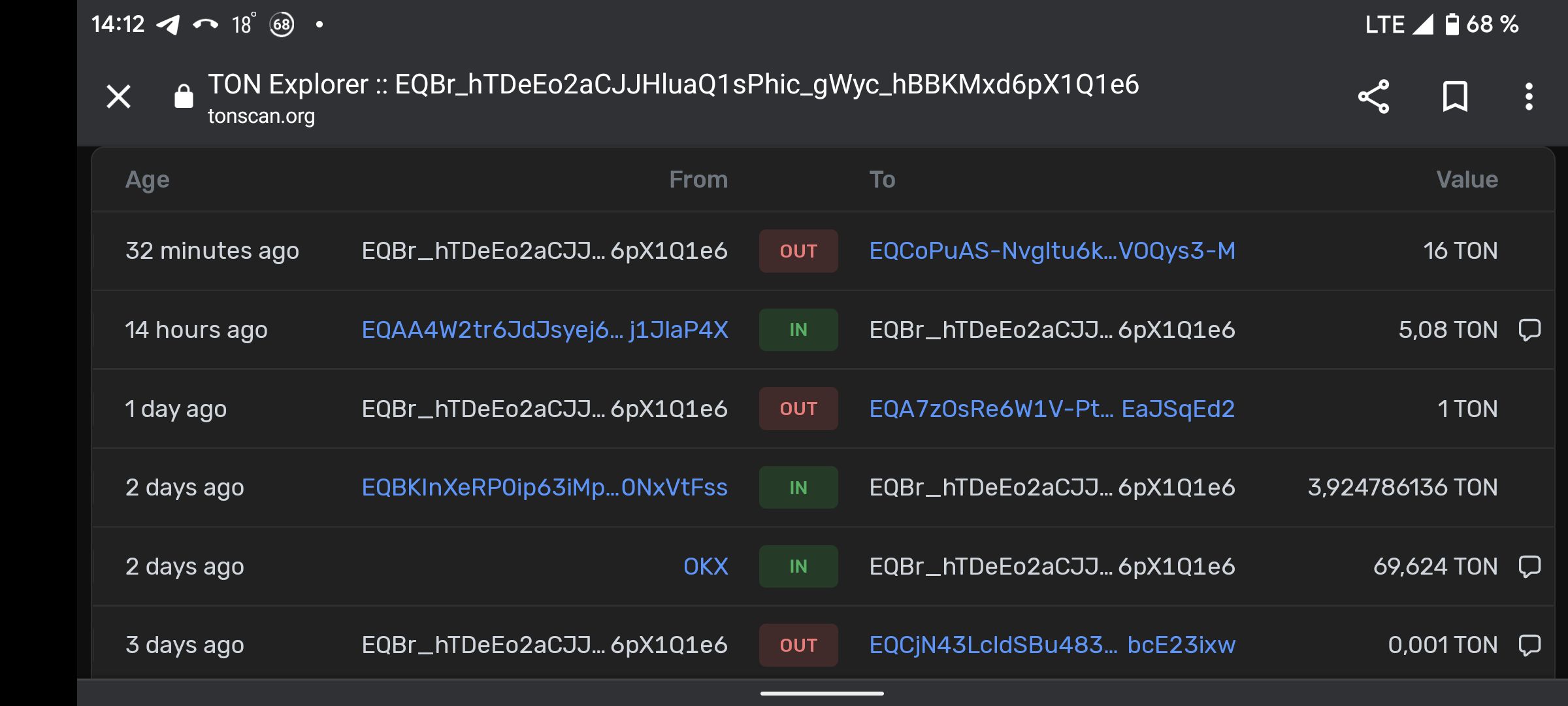Tap OUT badge on 16 TON row
Image resolution: width=1568 pixels, height=706 pixels.
click(798, 251)
